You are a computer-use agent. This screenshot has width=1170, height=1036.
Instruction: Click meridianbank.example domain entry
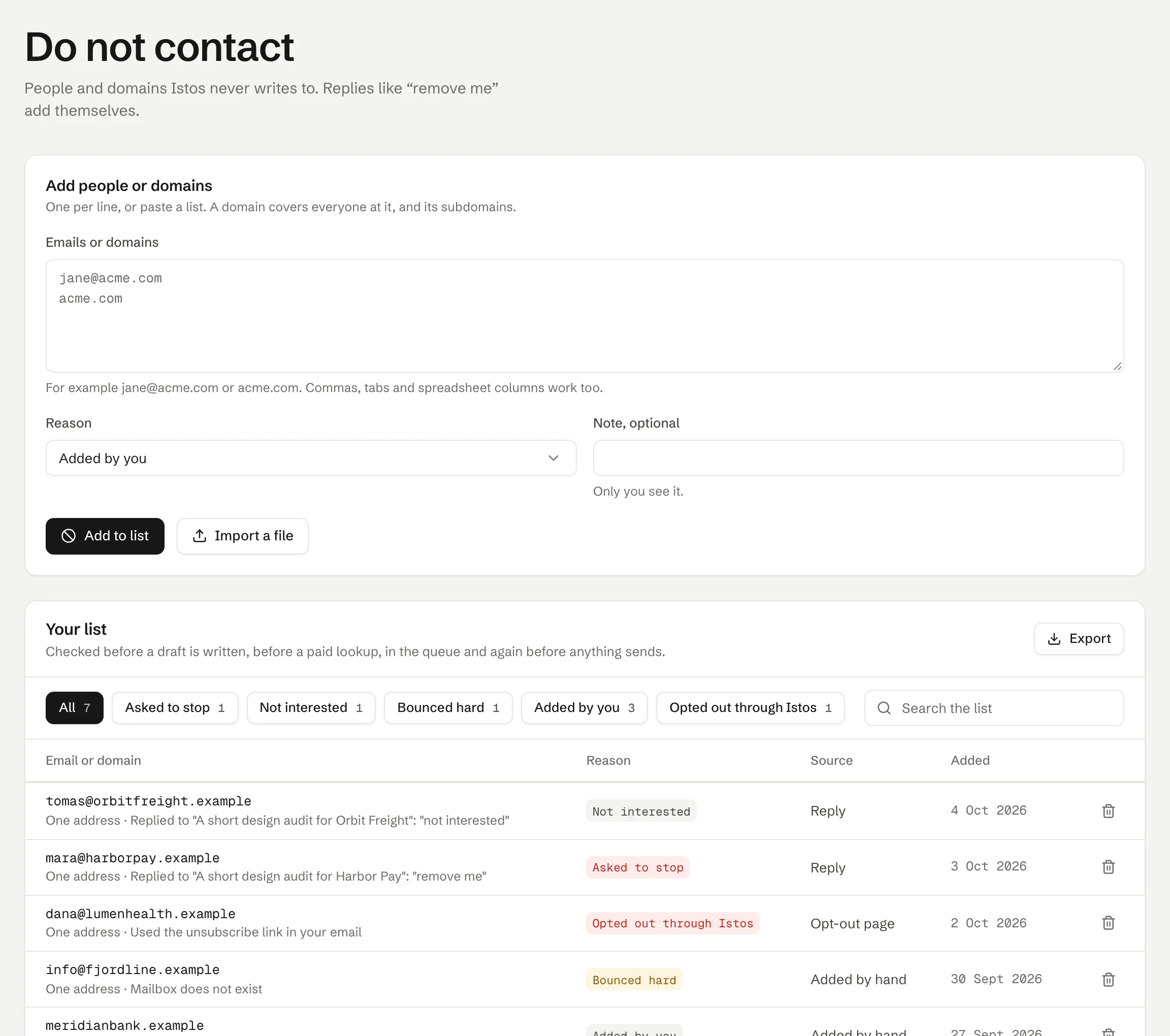pyautogui.click(x=124, y=1026)
